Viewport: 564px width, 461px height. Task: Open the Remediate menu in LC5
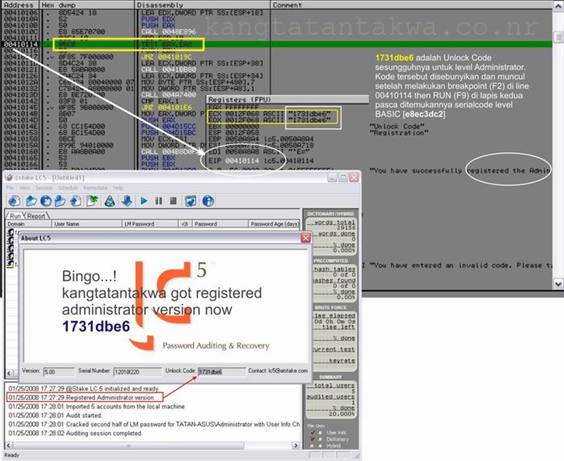tap(95, 188)
